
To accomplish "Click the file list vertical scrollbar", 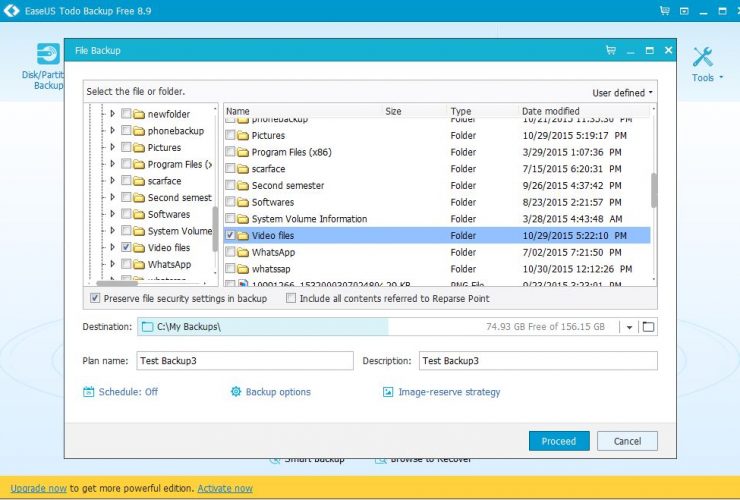I will [x=654, y=190].
